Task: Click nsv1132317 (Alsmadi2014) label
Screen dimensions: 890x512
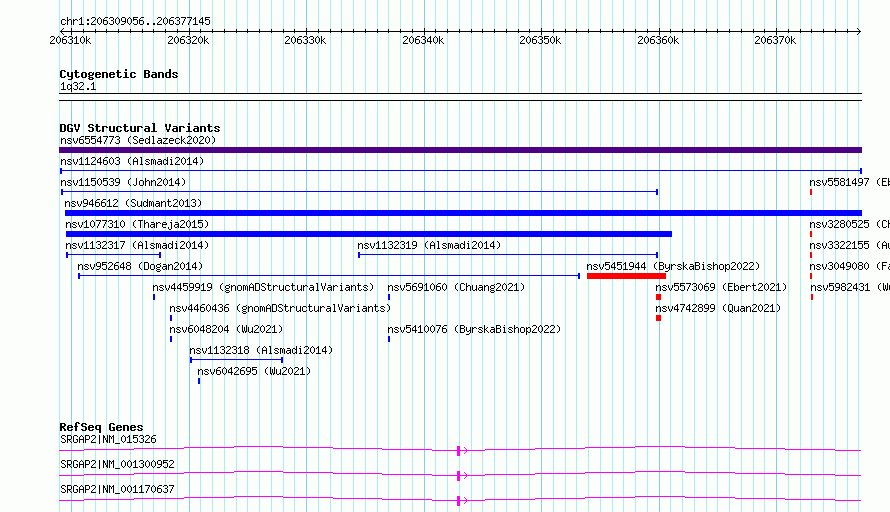Action: [137, 245]
